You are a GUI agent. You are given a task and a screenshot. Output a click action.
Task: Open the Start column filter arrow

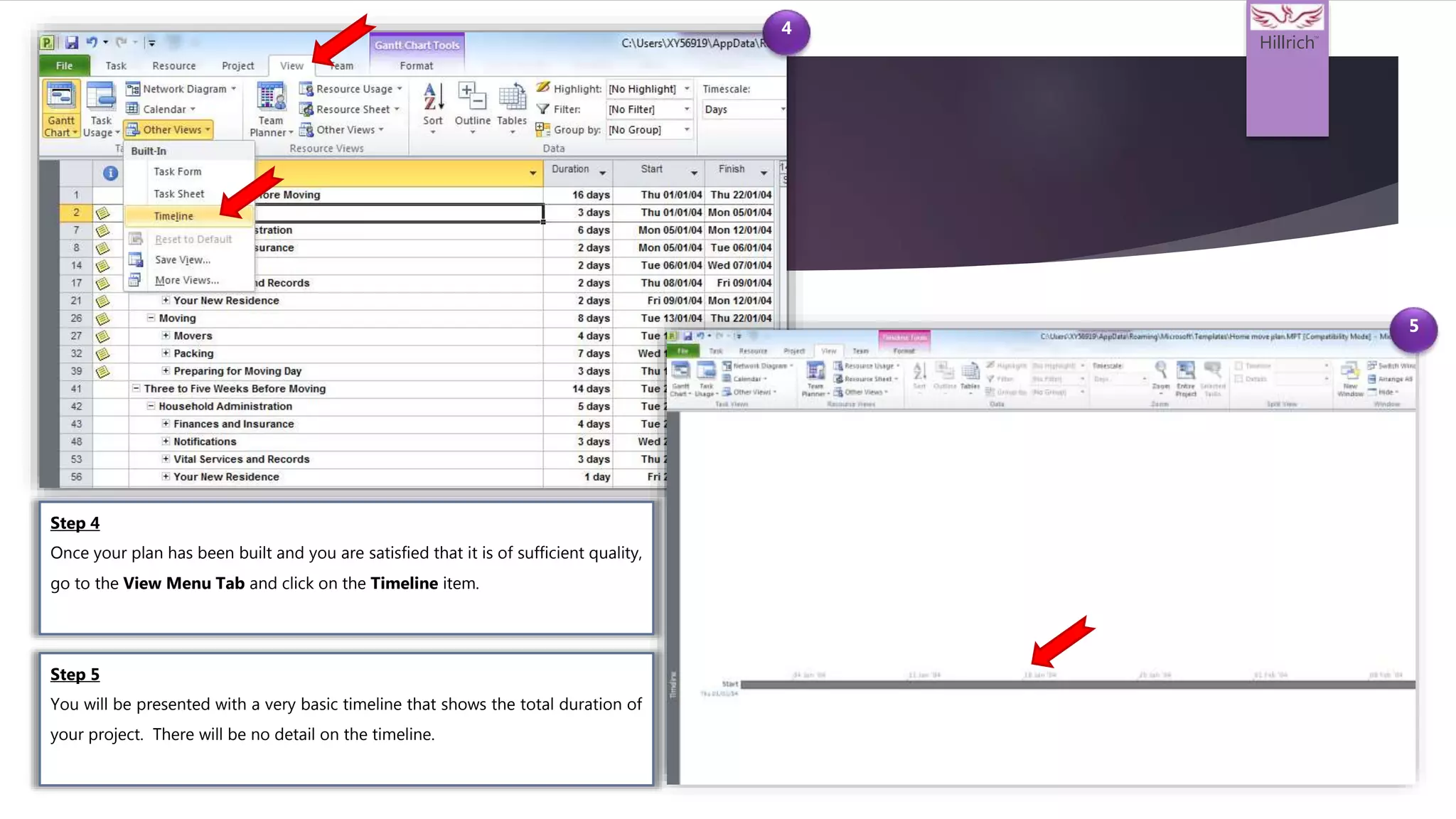(694, 173)
